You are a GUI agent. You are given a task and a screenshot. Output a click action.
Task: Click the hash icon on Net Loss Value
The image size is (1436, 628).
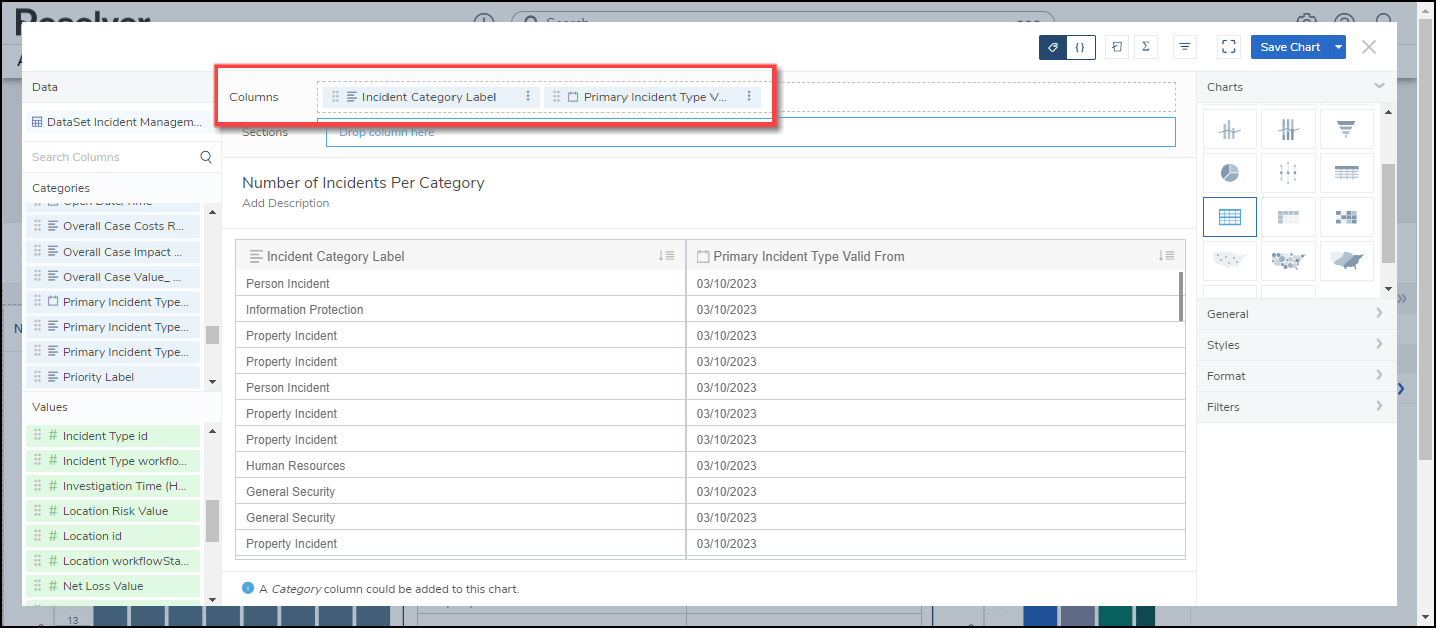tap(53, 586)
